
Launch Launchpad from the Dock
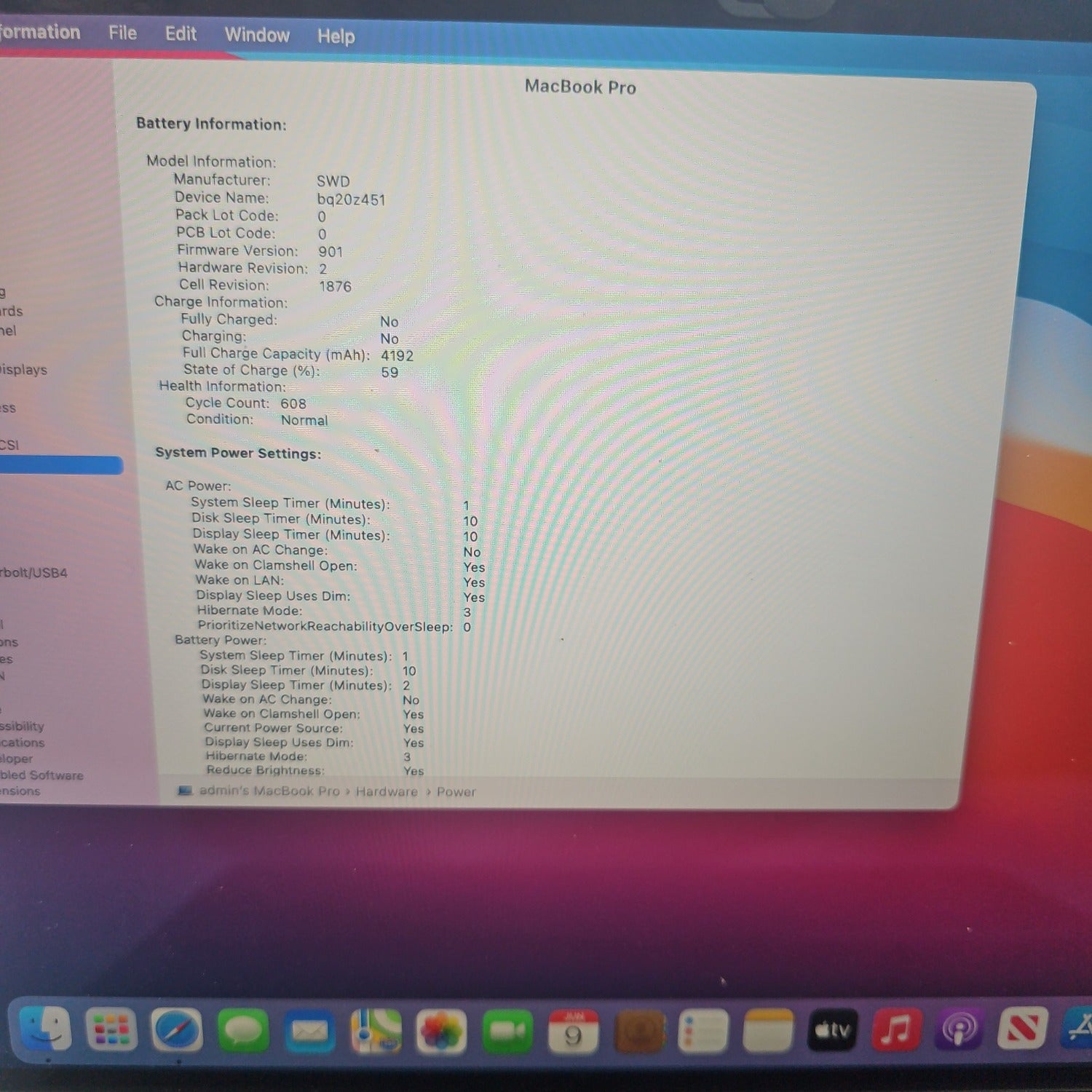[111, 1030]
